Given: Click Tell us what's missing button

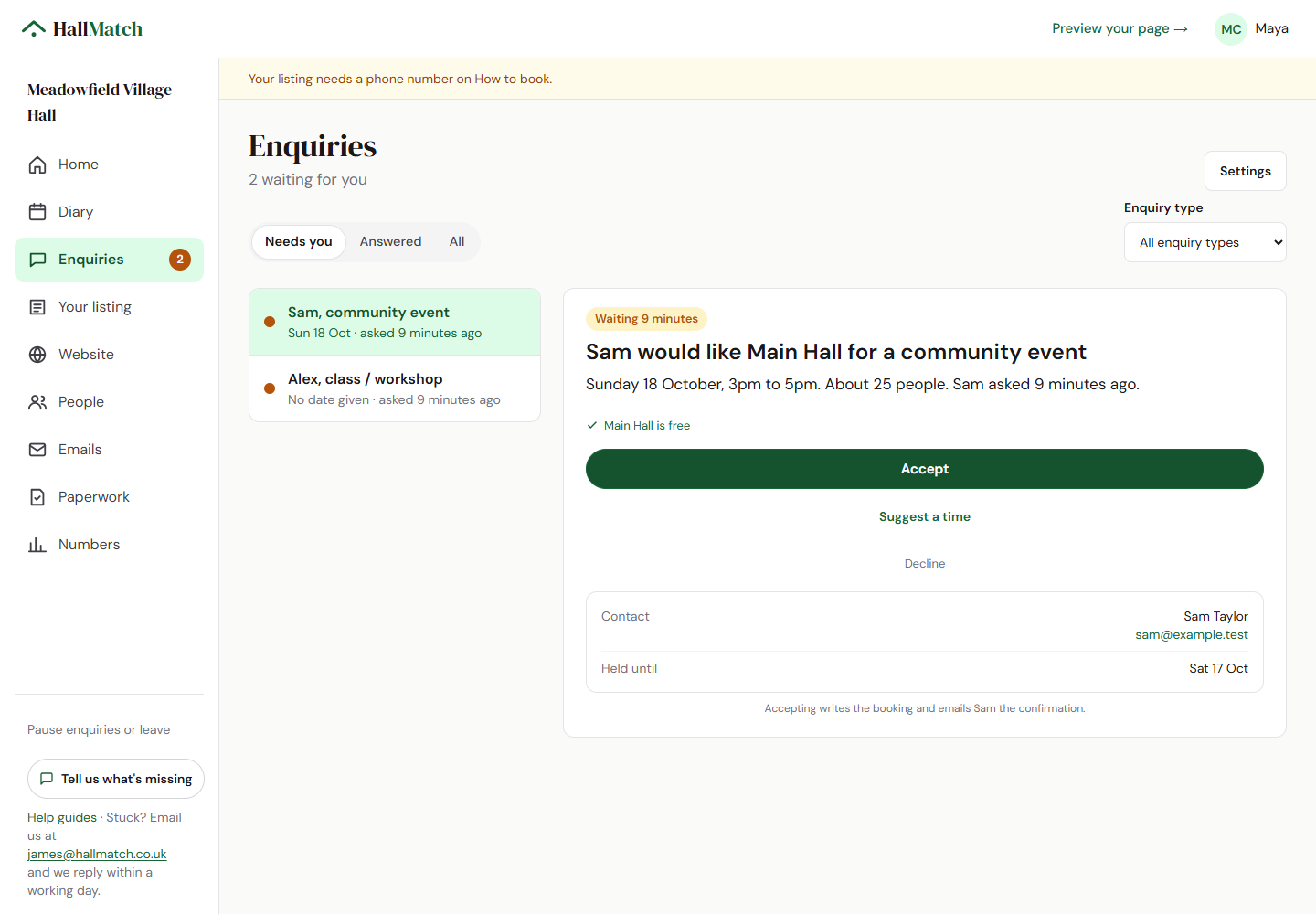Looking at the screenshot, I should pos(116,779).
